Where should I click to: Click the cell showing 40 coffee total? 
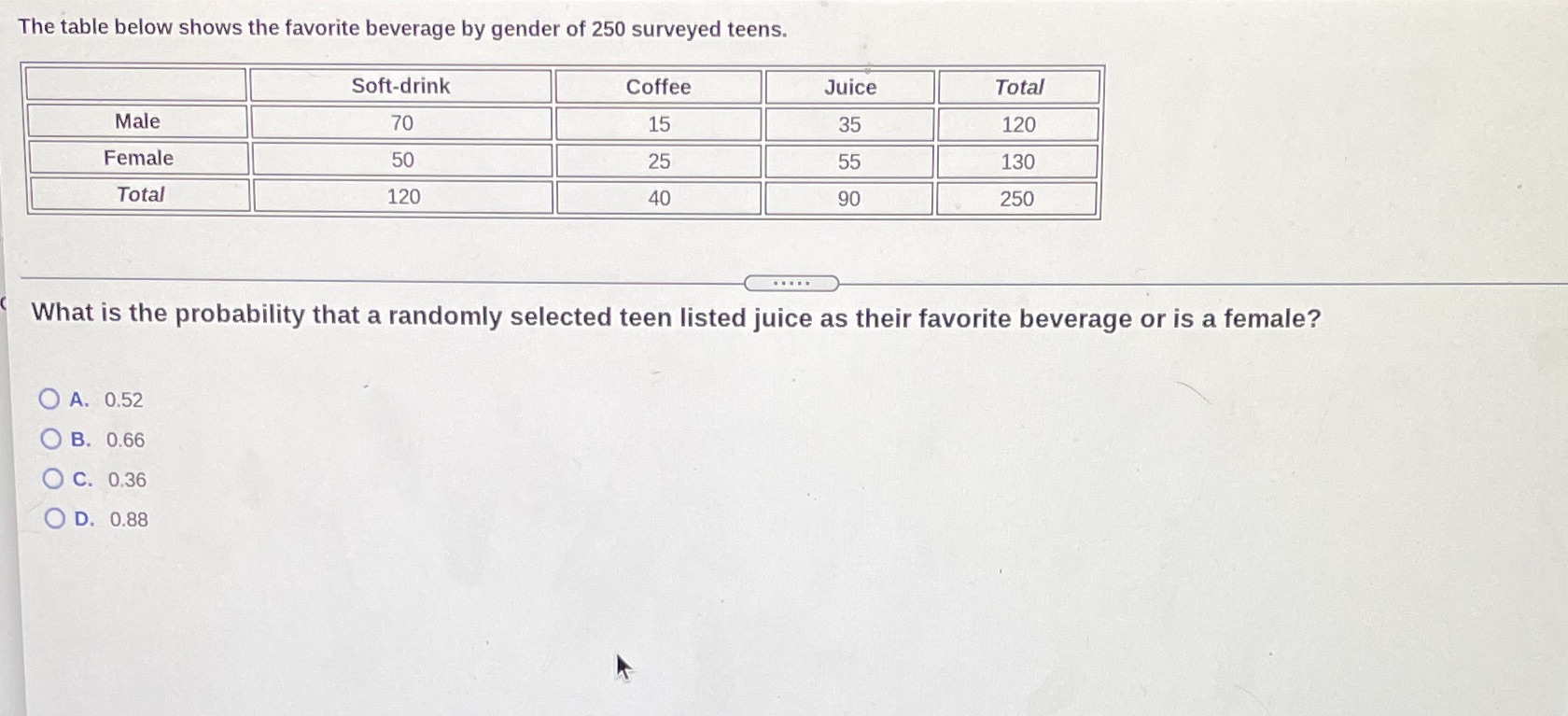coord(659,198)
